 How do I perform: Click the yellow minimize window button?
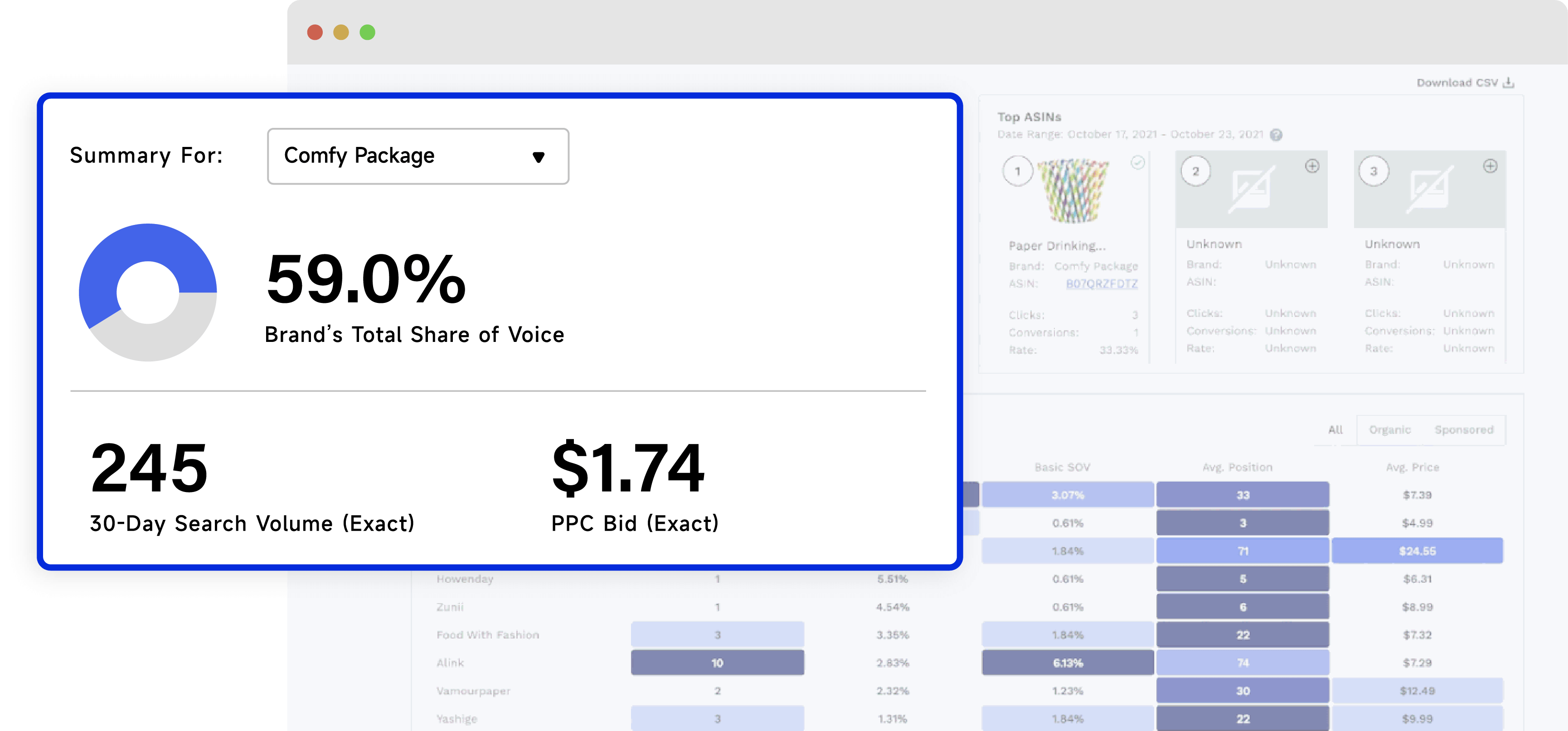tap(341, 32)
